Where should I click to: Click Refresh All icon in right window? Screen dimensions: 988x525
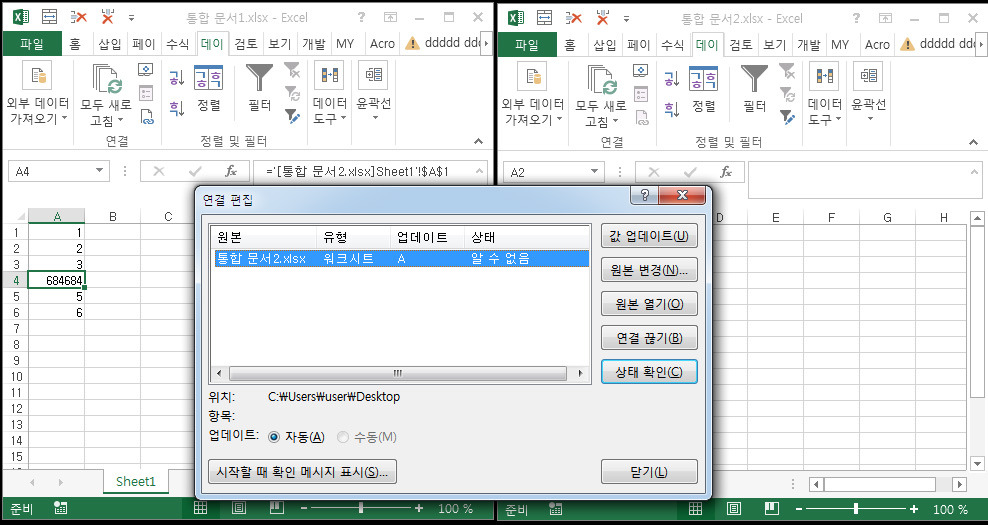point(602,80)
